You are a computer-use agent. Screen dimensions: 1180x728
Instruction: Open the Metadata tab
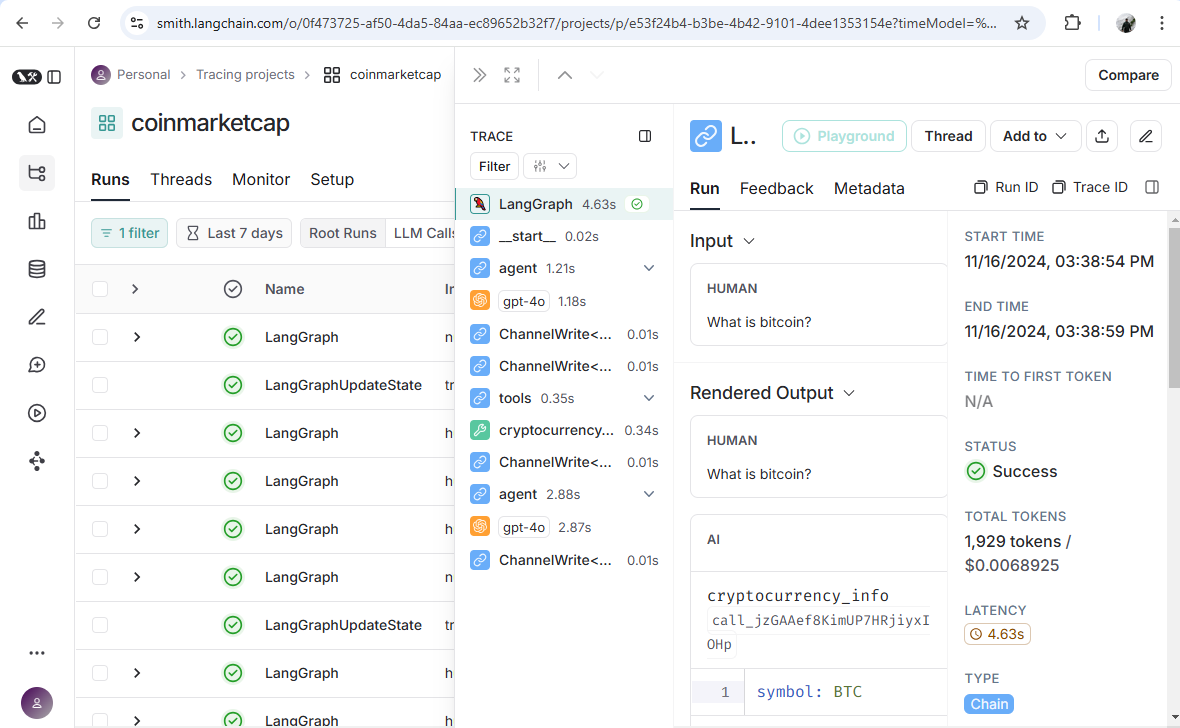coord(868,189)
